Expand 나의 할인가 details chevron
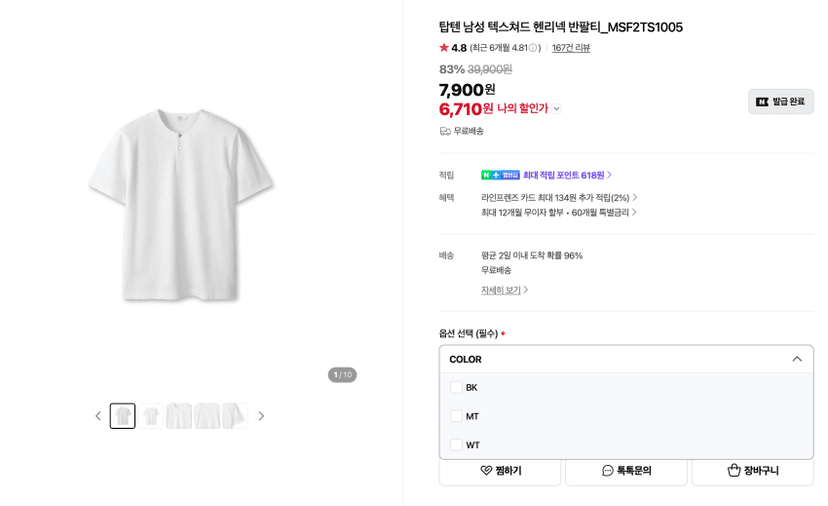This screenshot has width=828, height=506. (556, 109)
